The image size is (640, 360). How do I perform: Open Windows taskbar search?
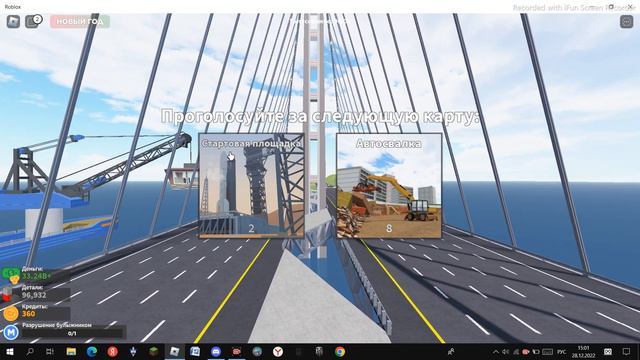tap(30, 351)
